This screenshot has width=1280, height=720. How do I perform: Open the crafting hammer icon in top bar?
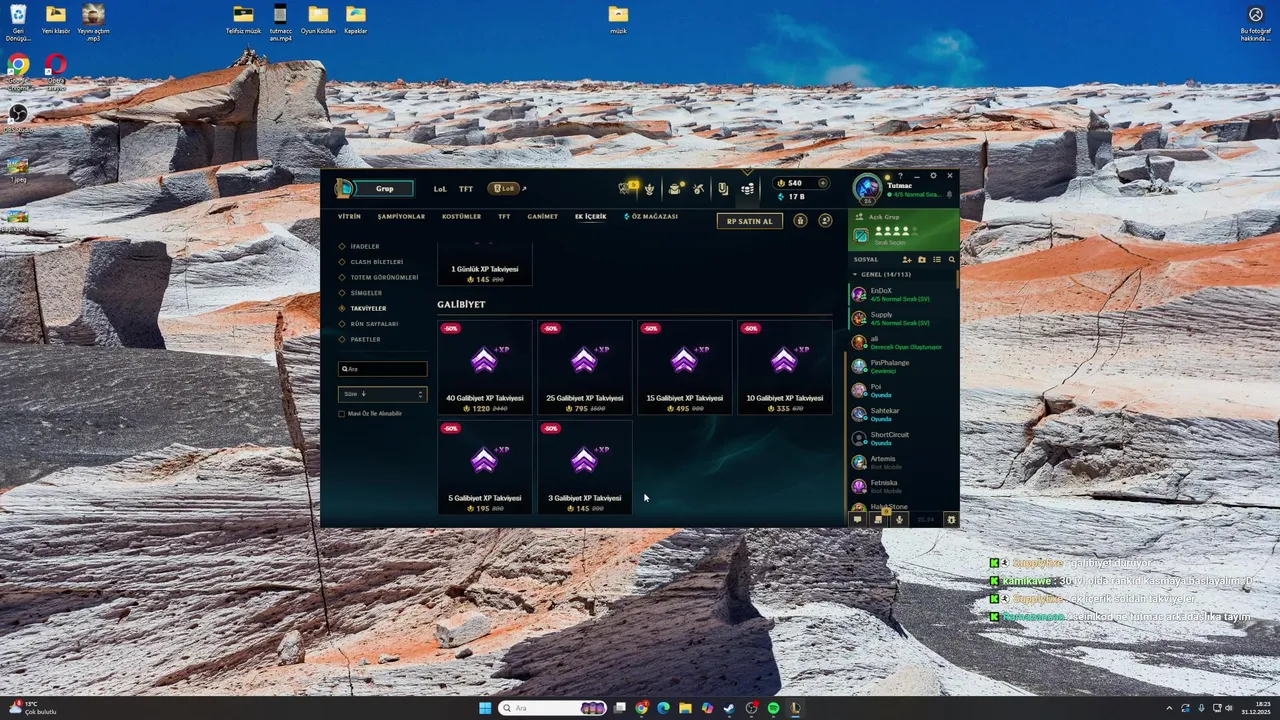click(699, 188)
